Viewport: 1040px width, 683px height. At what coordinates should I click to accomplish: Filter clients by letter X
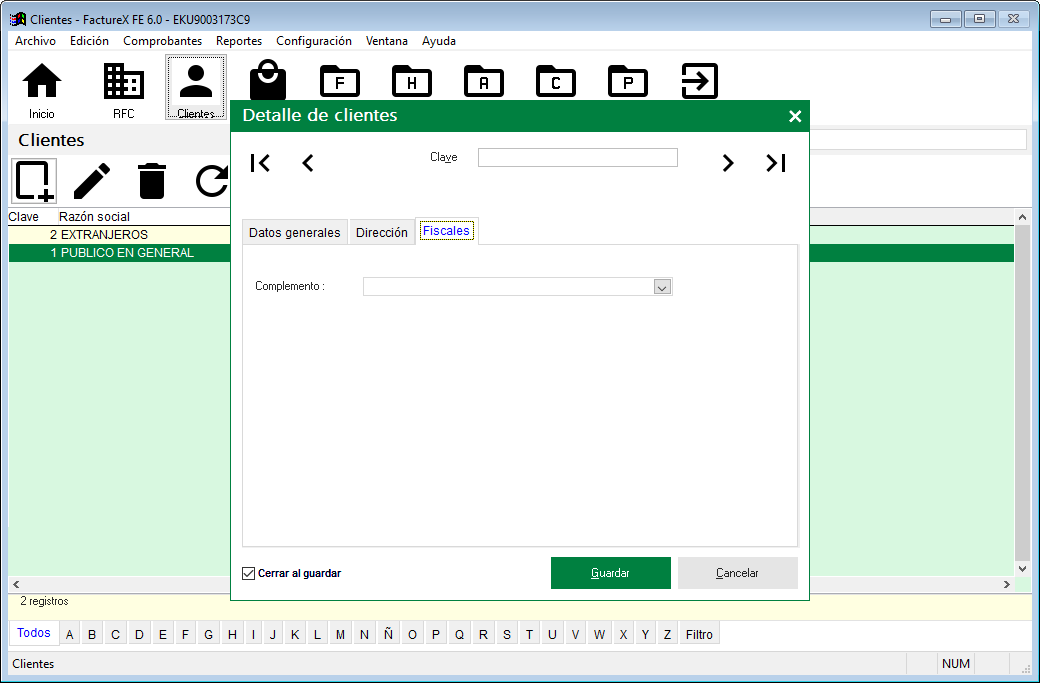coord(623,635)
